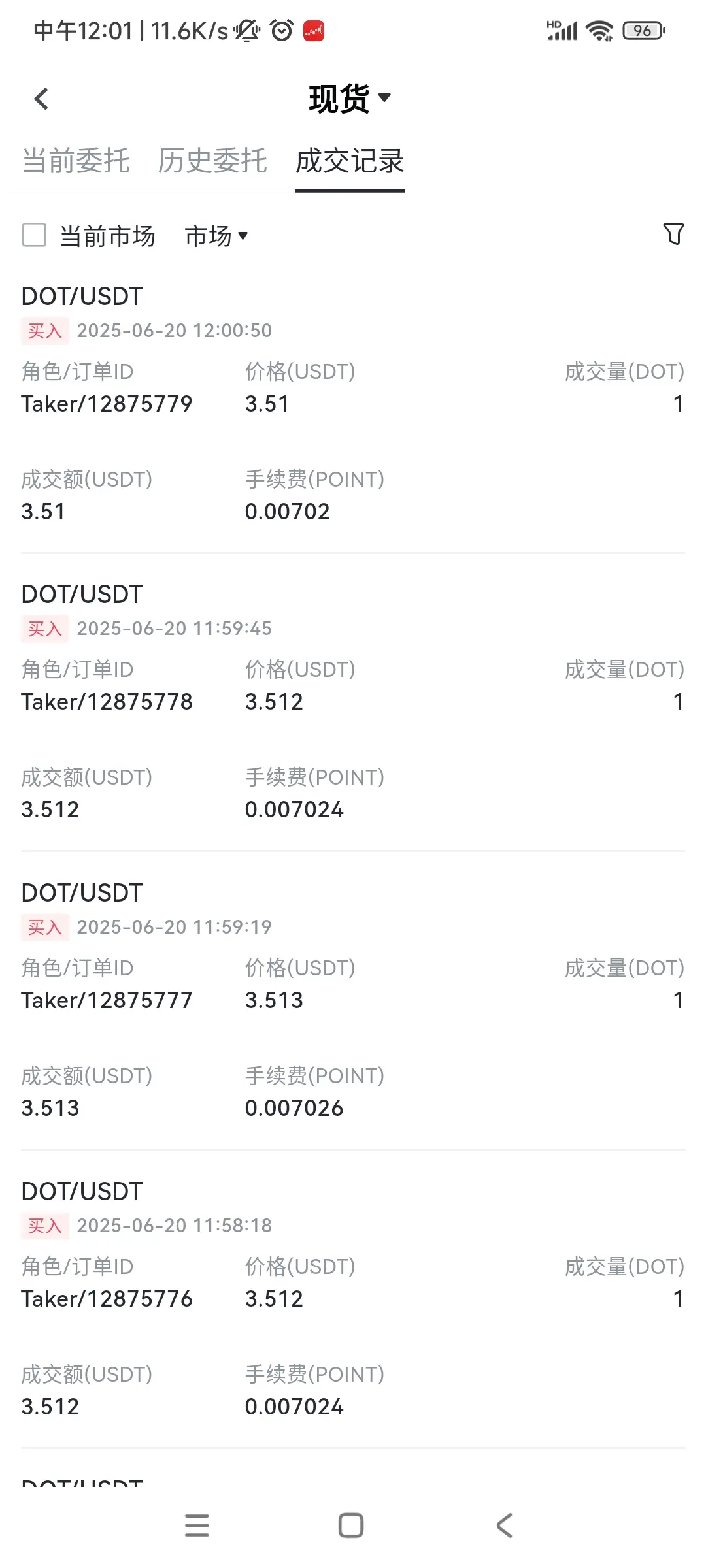Tap the back arrow at top left
Viewport: 706px width, 1568px height.
coord(41,99)
